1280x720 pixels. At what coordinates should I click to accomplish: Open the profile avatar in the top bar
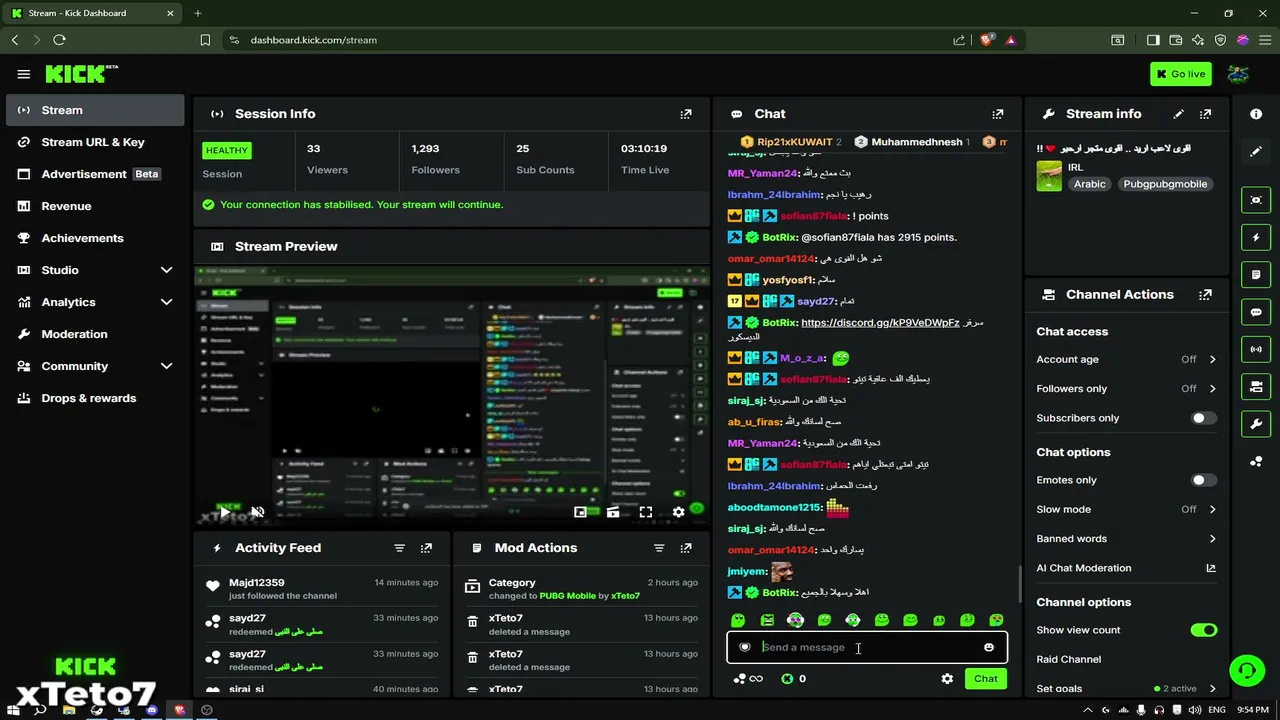click(1238, 74)
